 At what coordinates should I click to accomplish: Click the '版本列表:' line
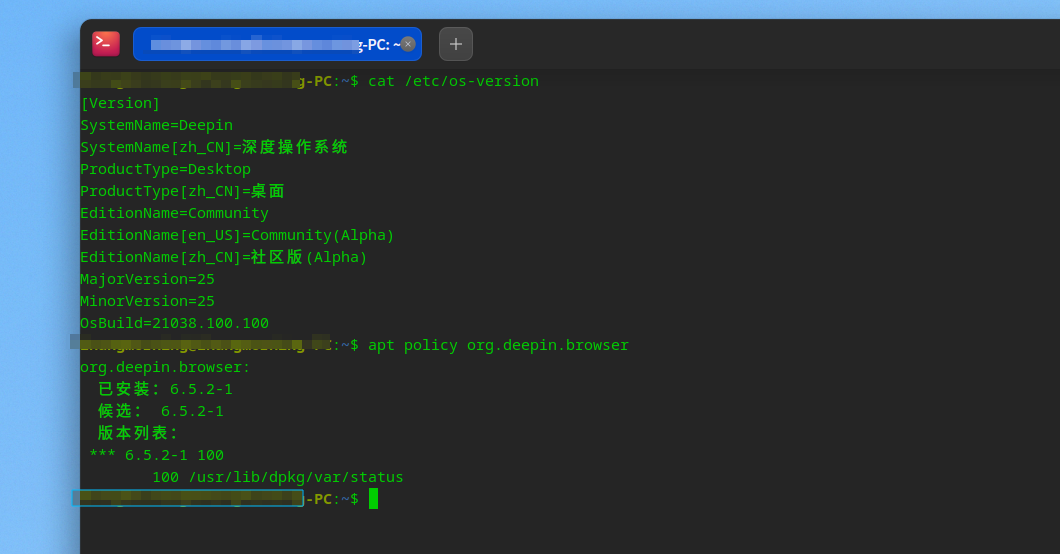click(138, 433)
